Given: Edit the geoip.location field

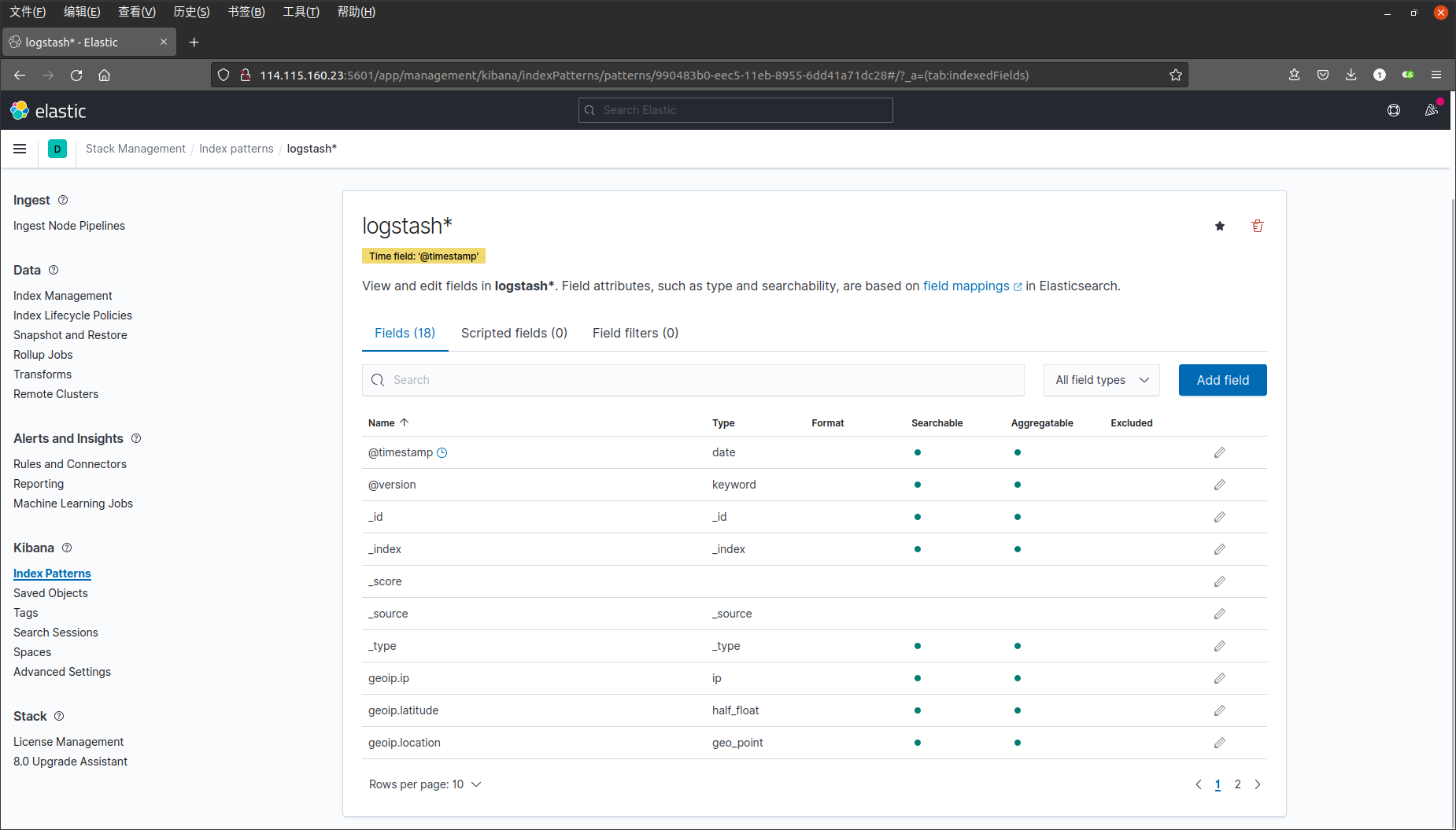Looking at the screenshot, I should [1219, 743].
